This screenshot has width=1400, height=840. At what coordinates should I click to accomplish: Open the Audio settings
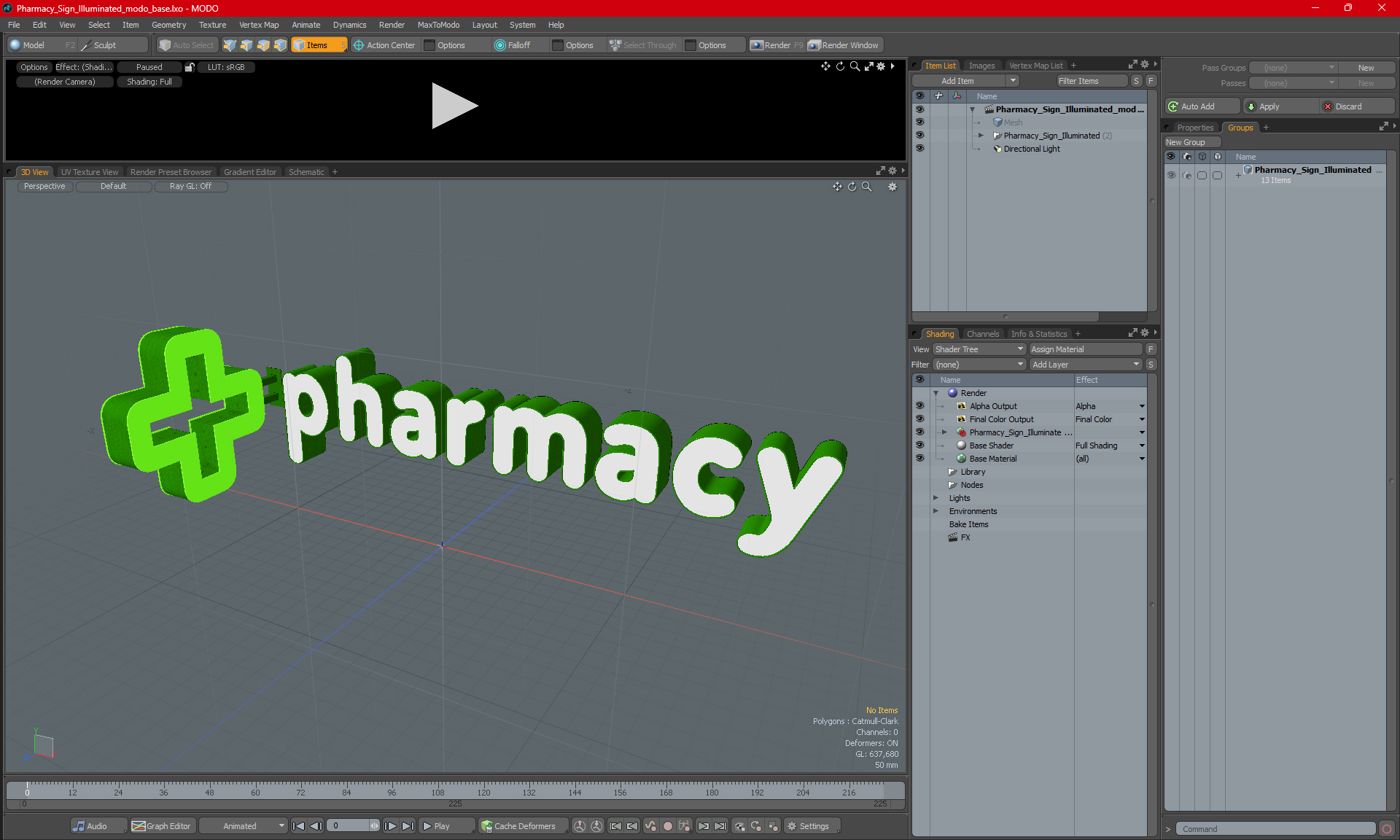coord(98,826)
